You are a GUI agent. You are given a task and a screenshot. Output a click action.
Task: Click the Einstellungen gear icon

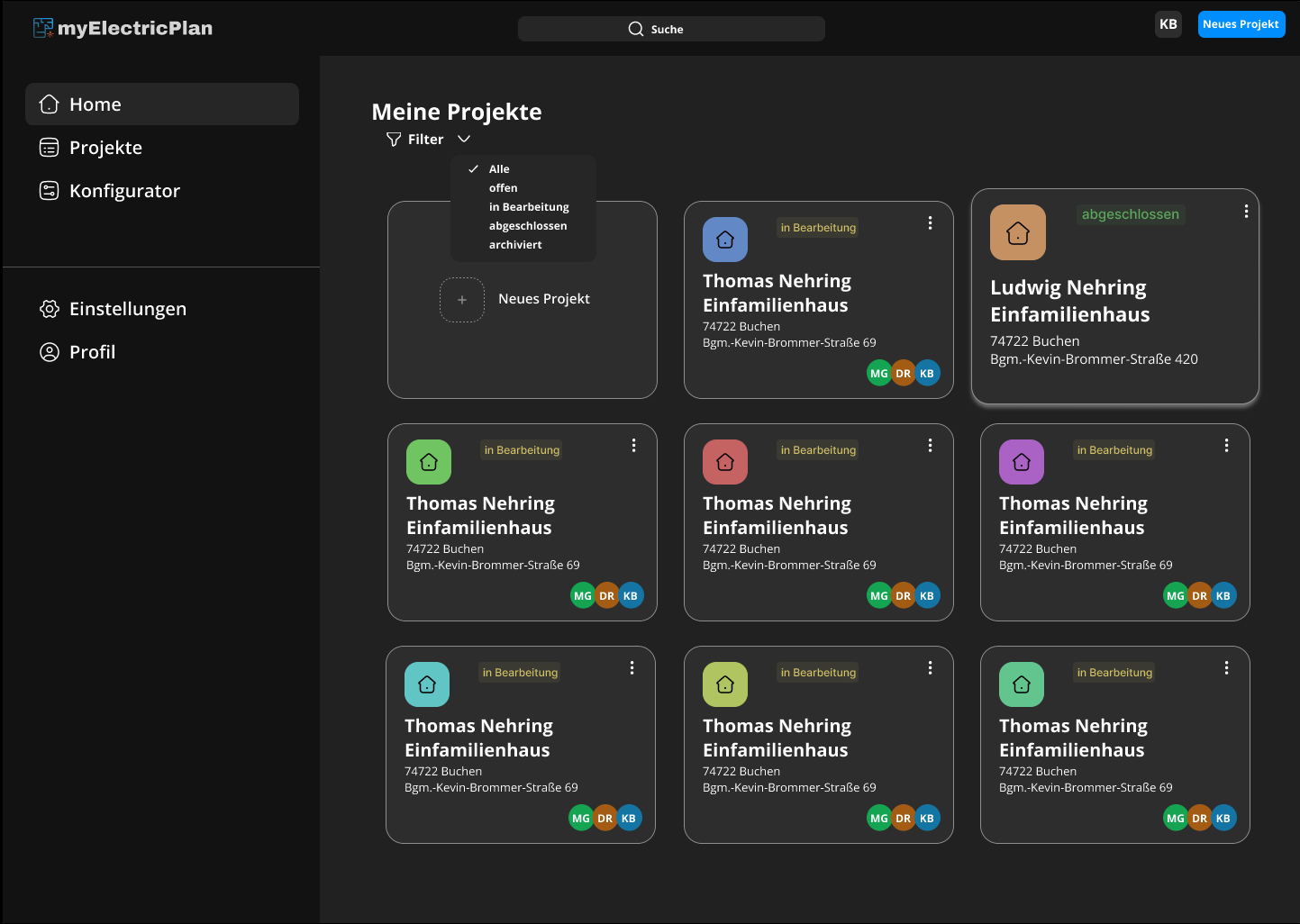pyautogui.click(x=50, y=309)
